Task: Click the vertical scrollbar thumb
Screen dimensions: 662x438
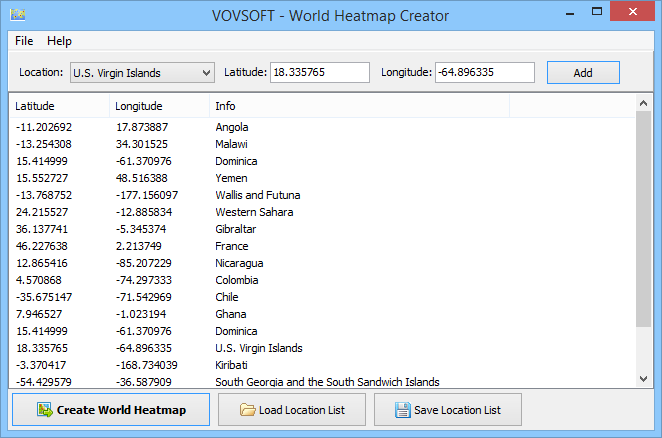Action: [643, 219]
